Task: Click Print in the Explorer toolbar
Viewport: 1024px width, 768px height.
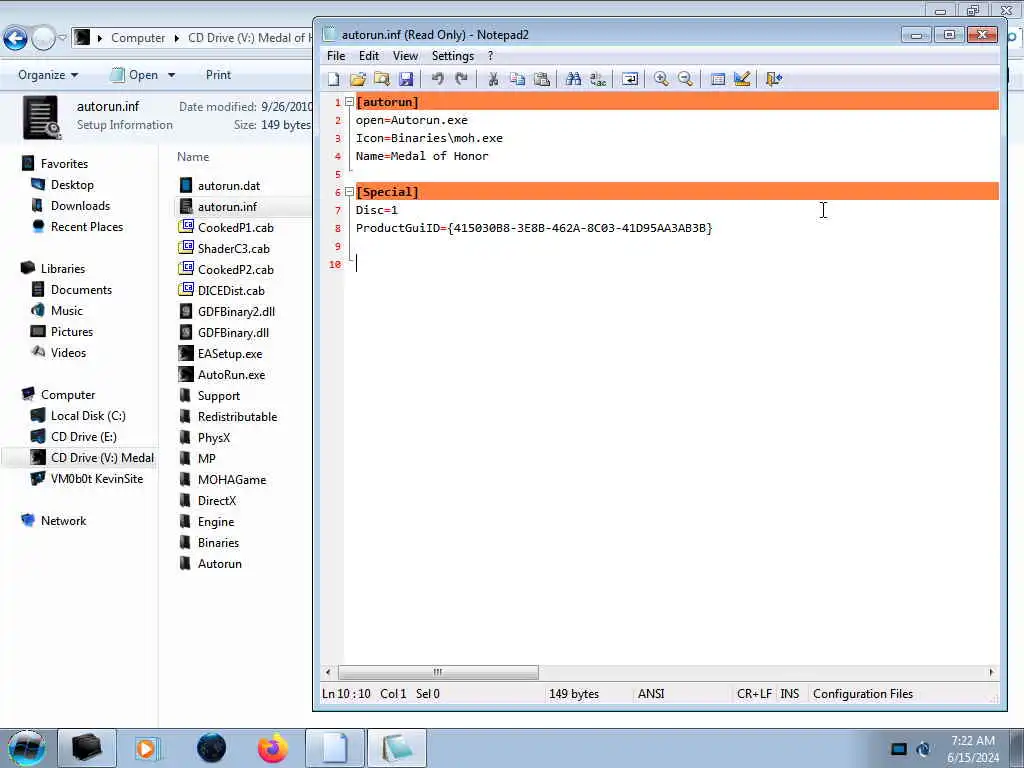Action: click(x=218, y=75)
